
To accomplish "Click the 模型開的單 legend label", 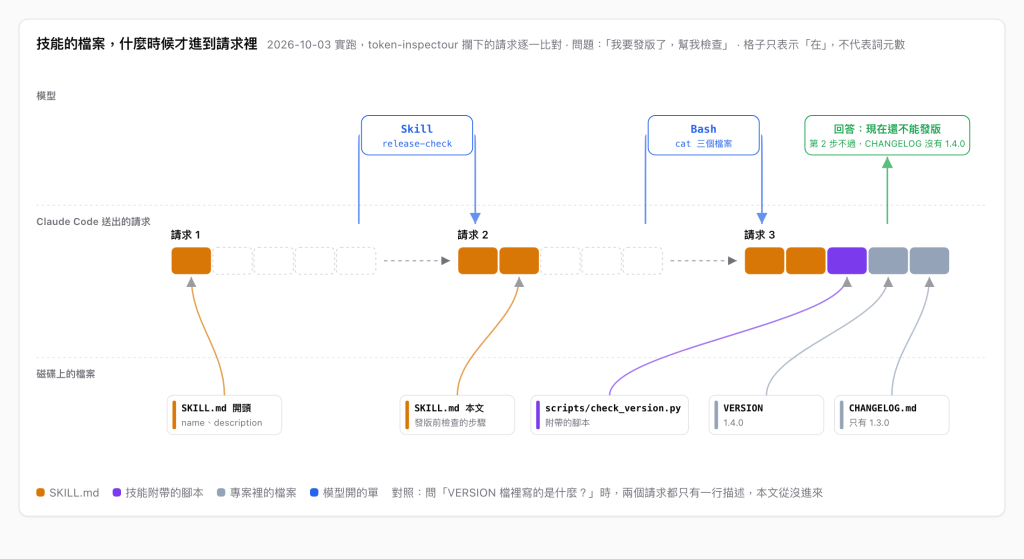I will [351, 493].
